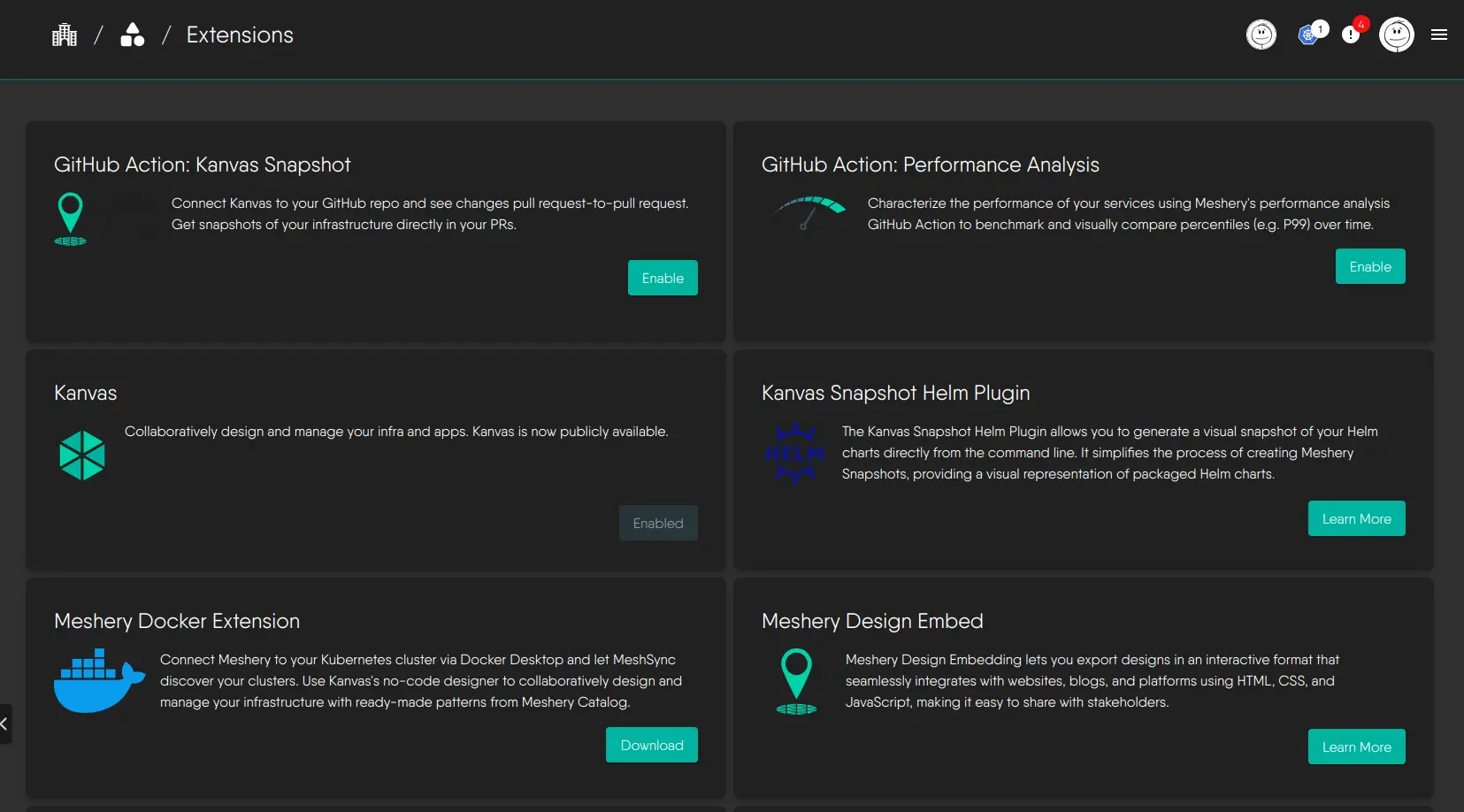Screen dimensions: 1464x812
Task: Click the Docker whale logo
Action: click(x=99, y=681)
